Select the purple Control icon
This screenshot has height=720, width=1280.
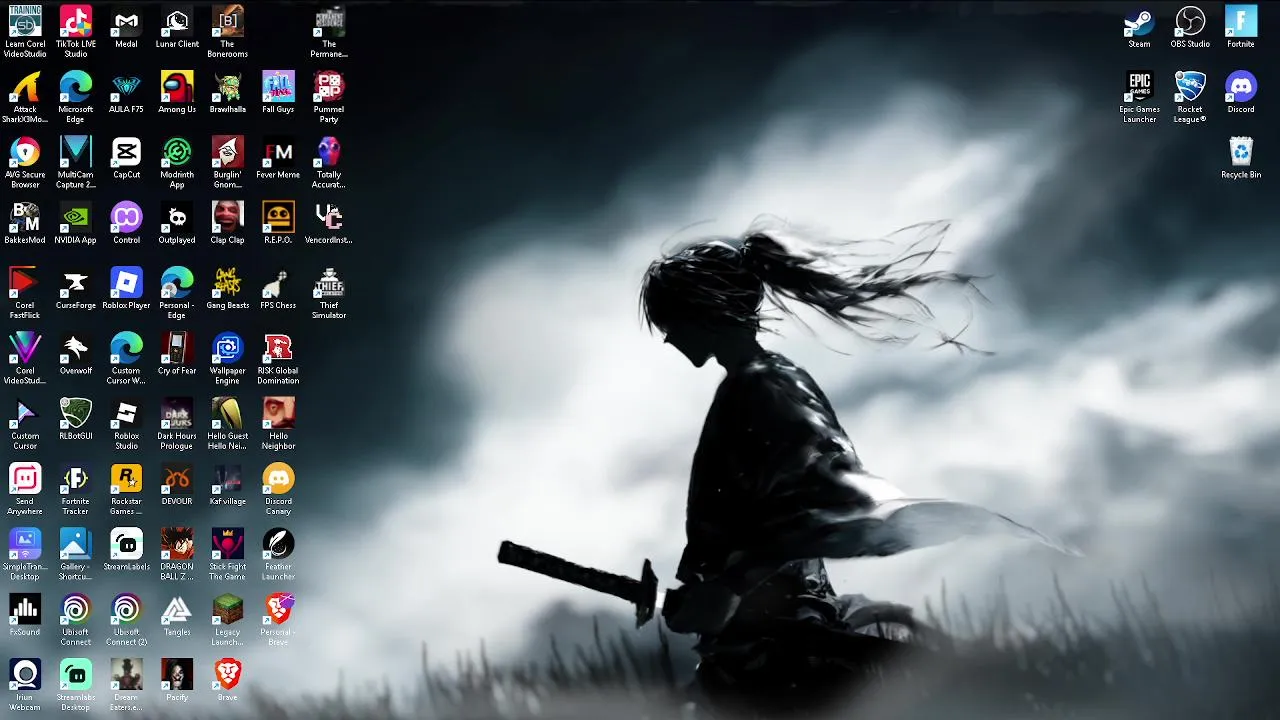(126, 223)
